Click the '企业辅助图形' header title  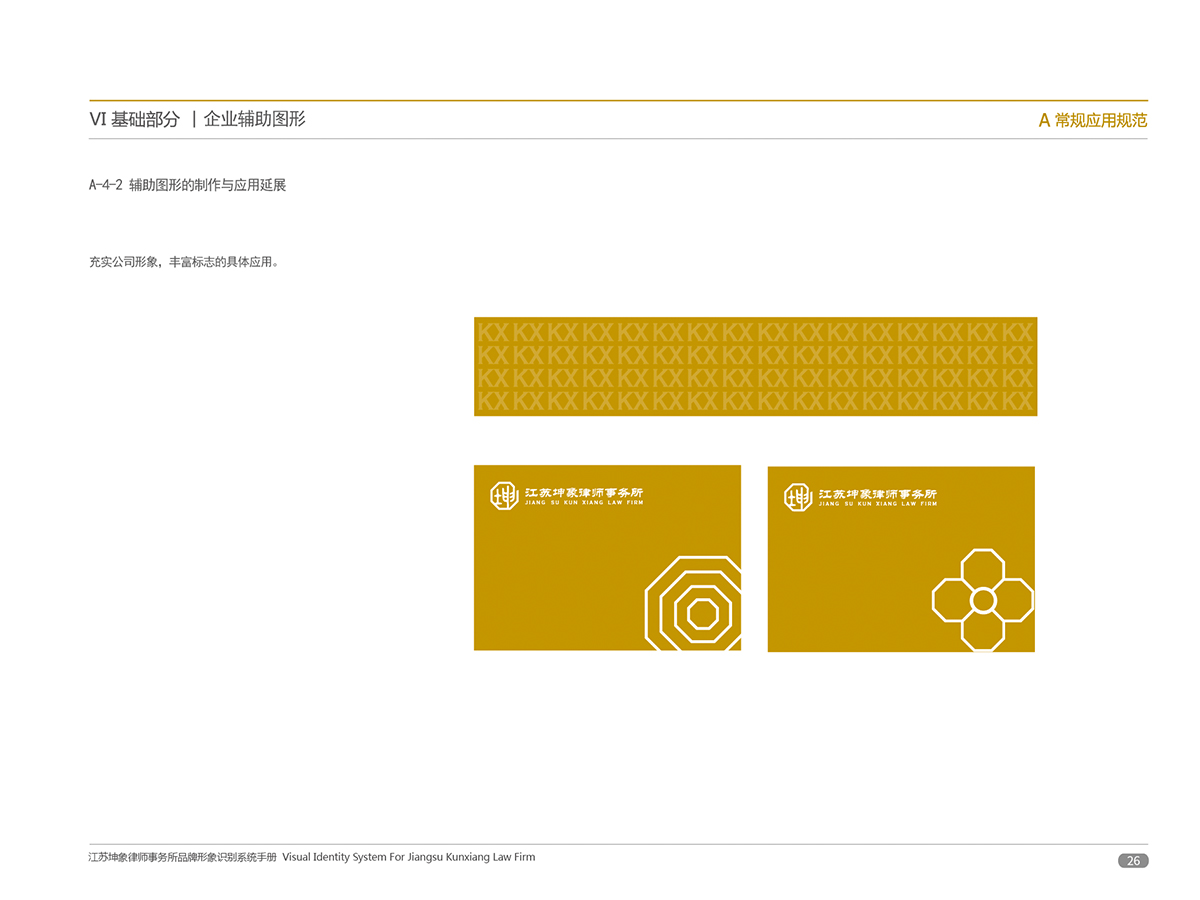pyautogui.click(x=254, y=119)
